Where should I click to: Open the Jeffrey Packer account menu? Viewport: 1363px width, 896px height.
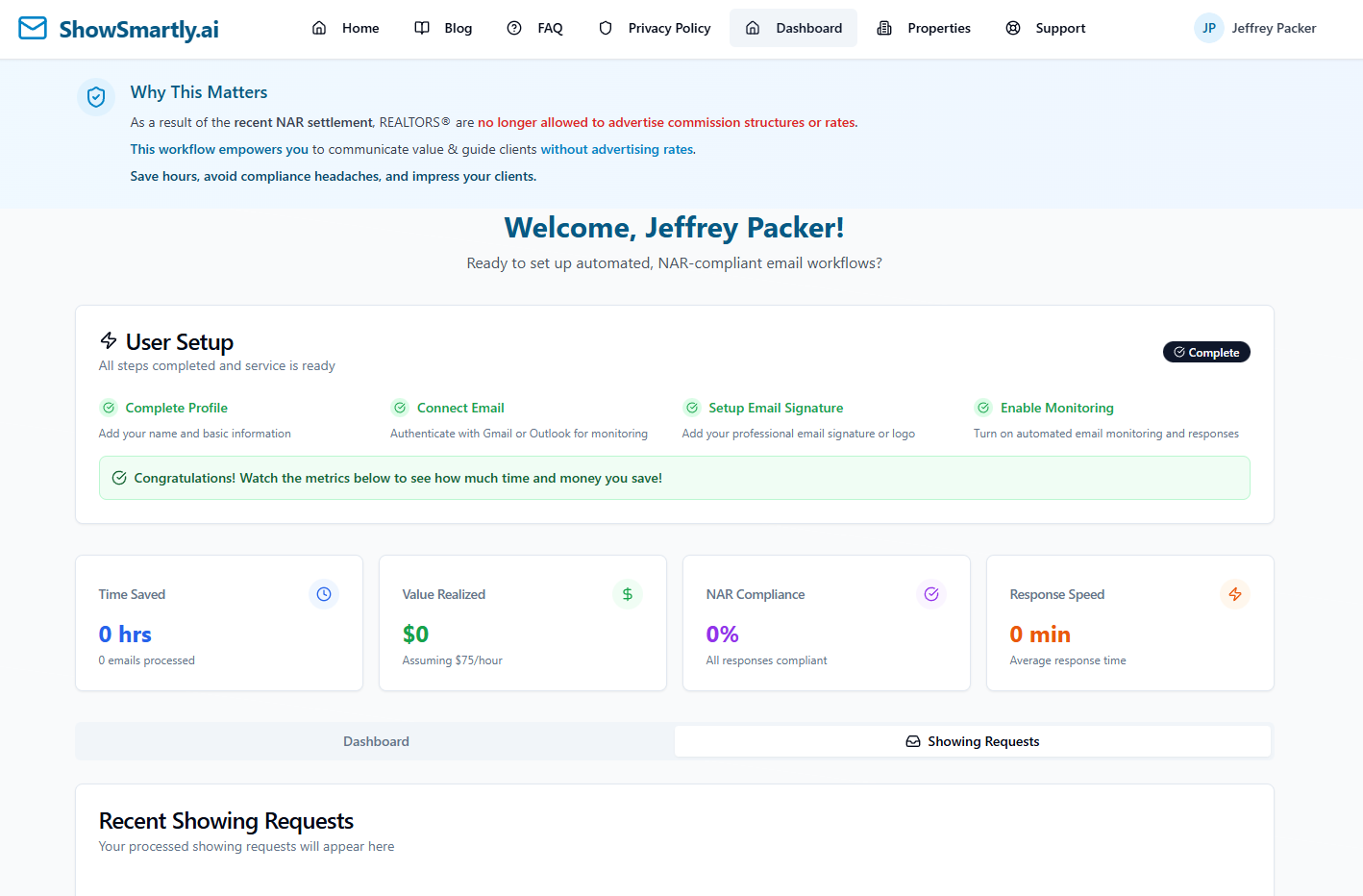click(x=1255, y=28)
